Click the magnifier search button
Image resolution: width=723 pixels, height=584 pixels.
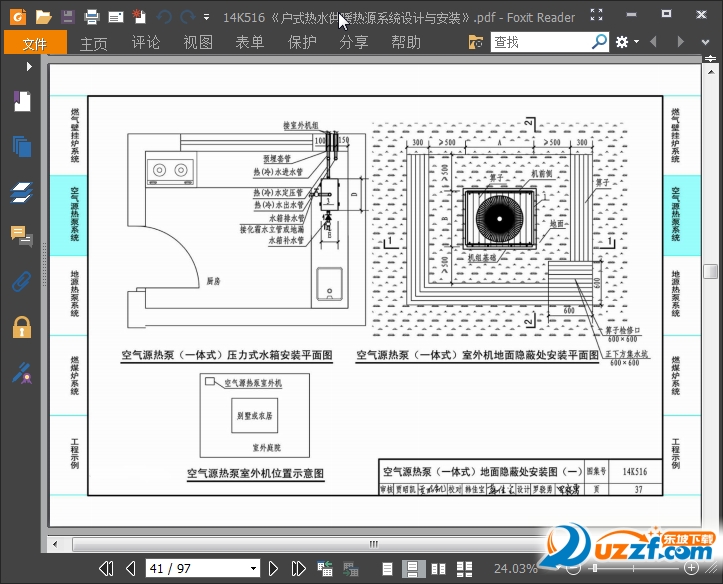pos(599,42)
